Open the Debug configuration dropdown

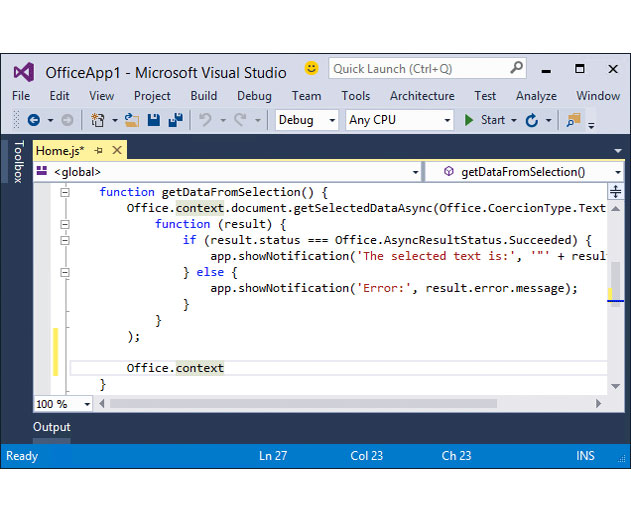(x=307, y=120)
